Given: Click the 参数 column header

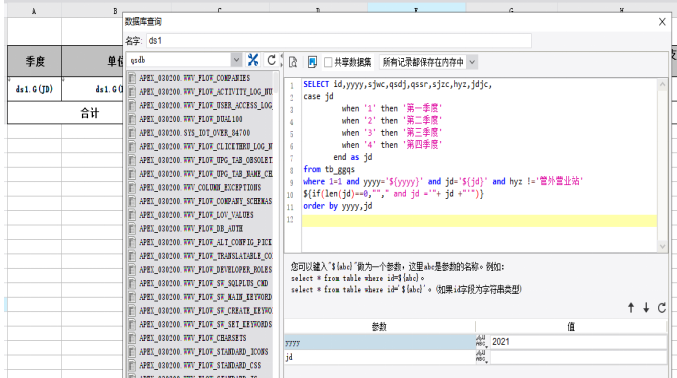Looking at the screenshot, I should point(380,327).
